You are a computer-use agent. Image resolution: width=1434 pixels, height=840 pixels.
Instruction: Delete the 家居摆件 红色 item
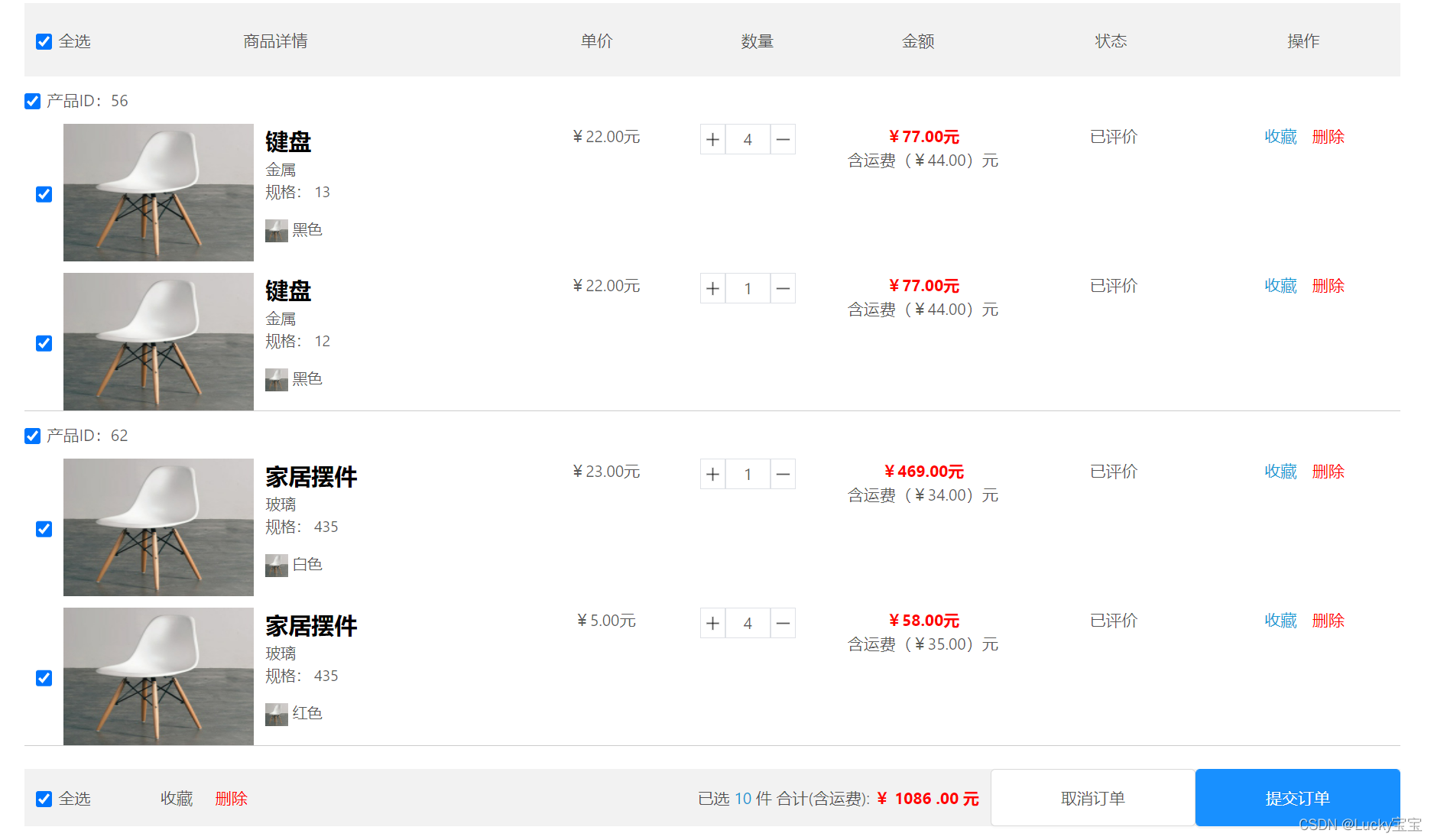pos(1328,621)
